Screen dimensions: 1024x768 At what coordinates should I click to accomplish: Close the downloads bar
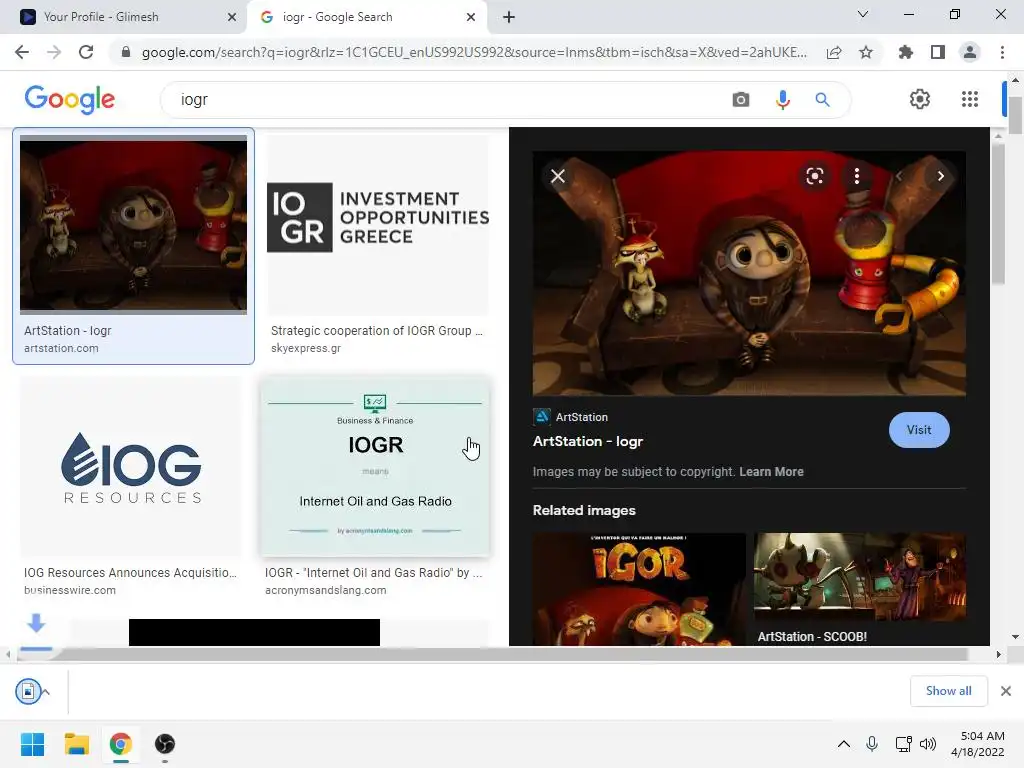point(1006,691)
